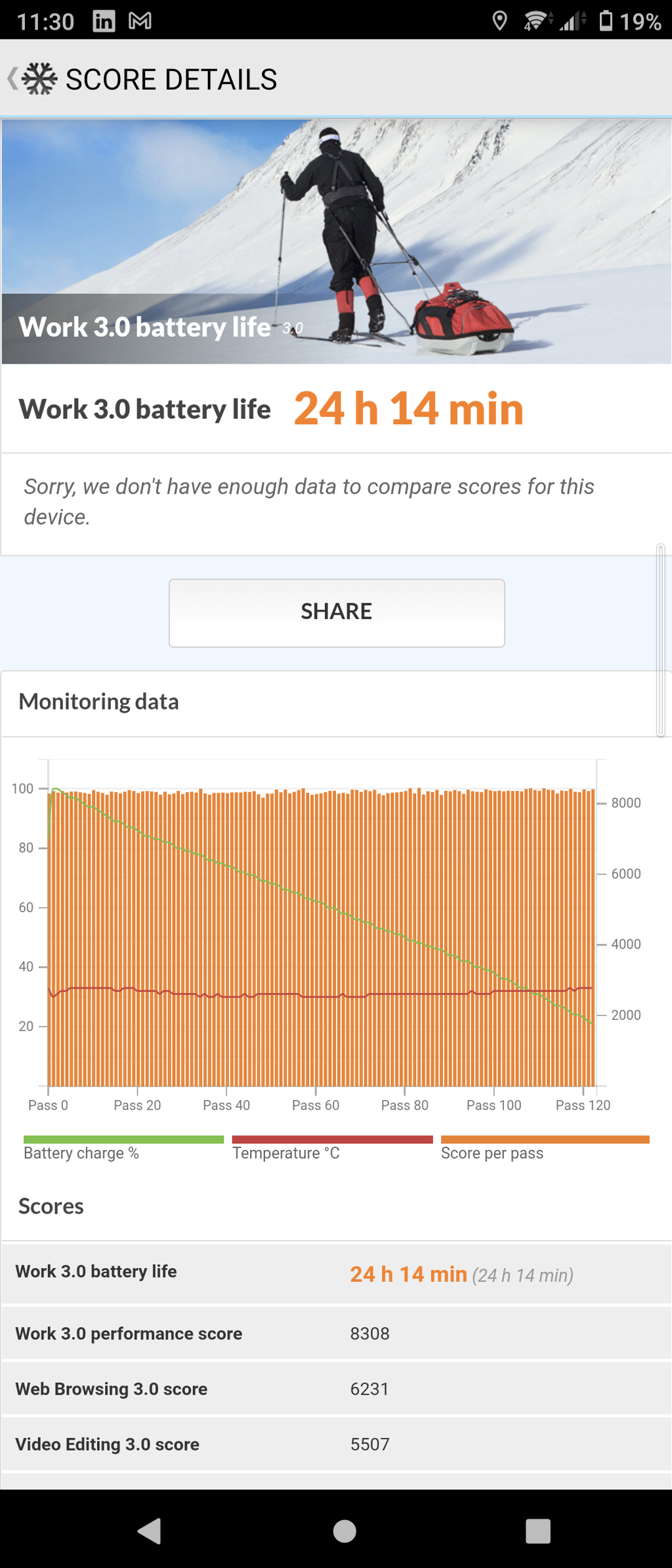The image size is (672, 1568).
Task: Tap the skier banner image
Action: [336, 241]
